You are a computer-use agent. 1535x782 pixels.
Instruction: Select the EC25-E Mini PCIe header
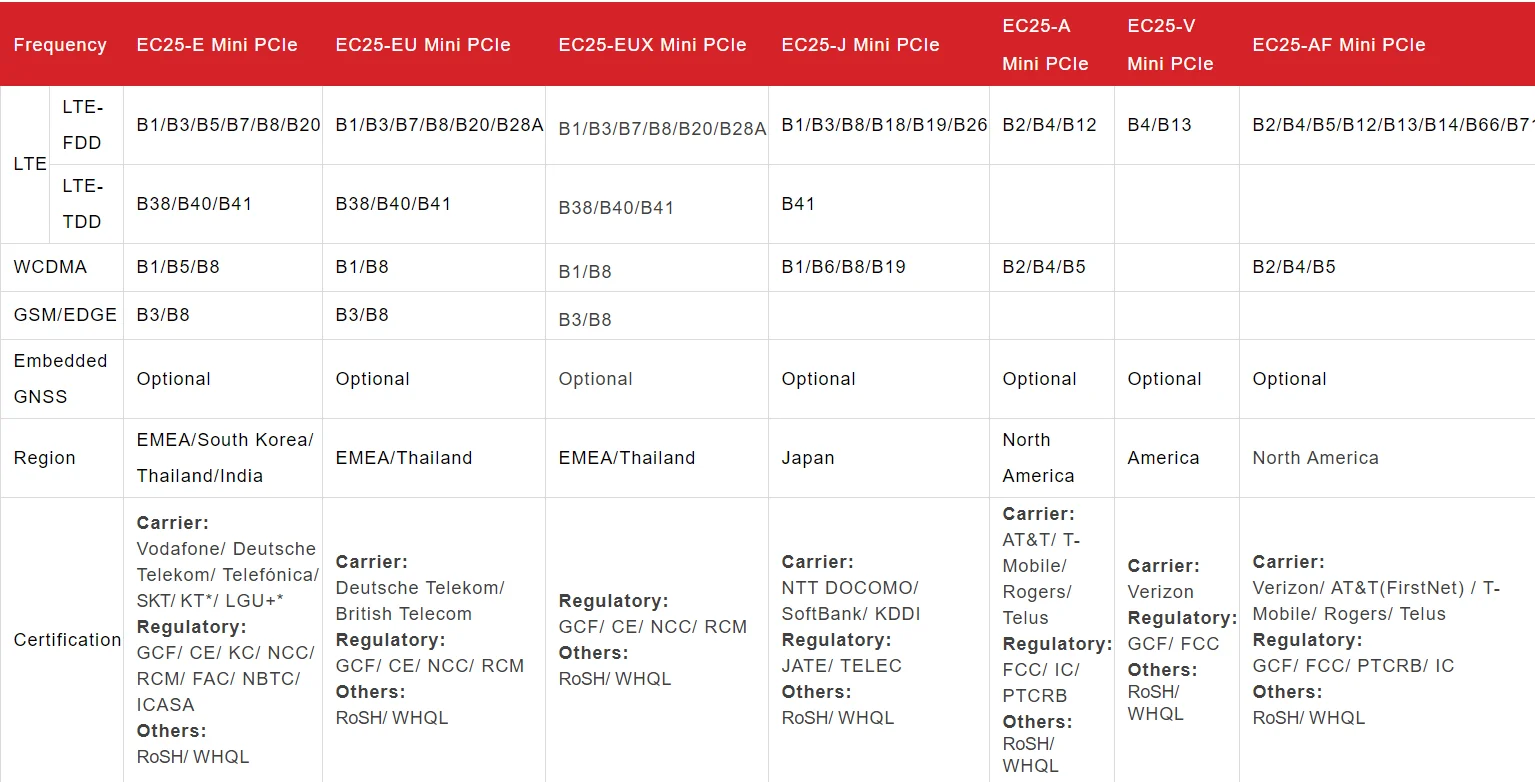point(217,45)
